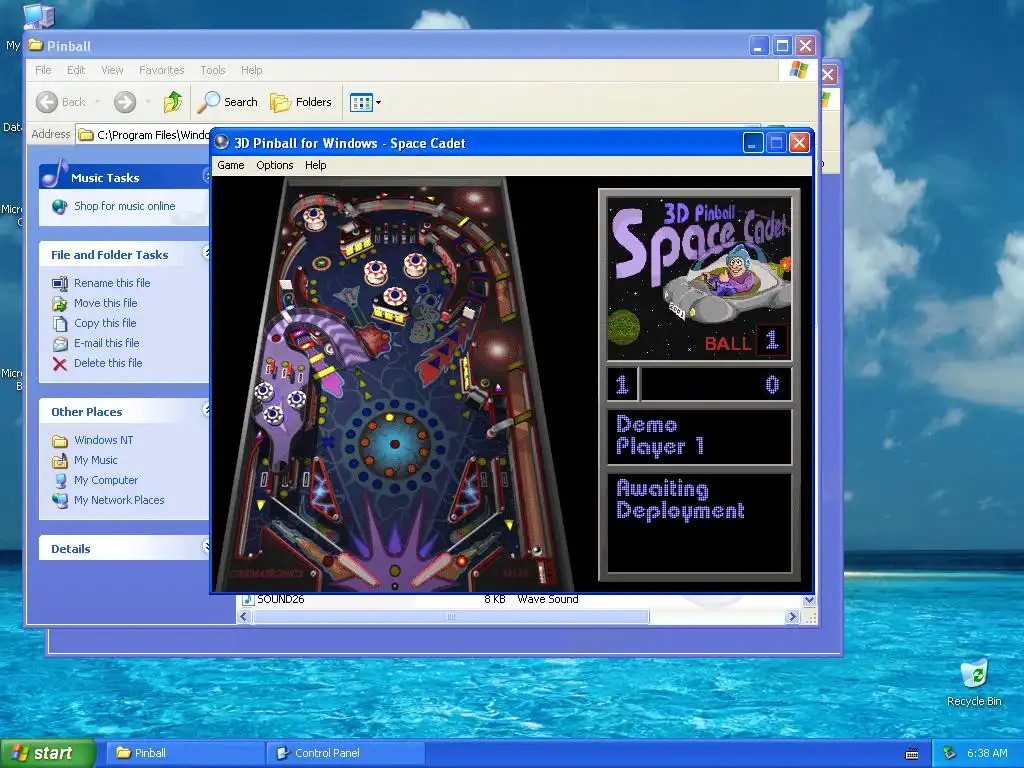Collapse the Other Places panel

tap(206, 409)
